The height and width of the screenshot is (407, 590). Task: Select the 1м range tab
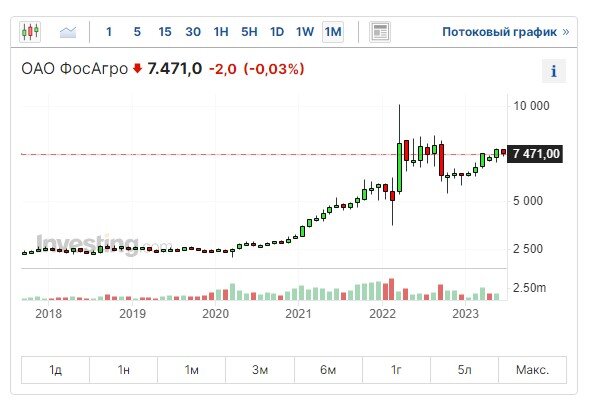[x=192, y=370]
